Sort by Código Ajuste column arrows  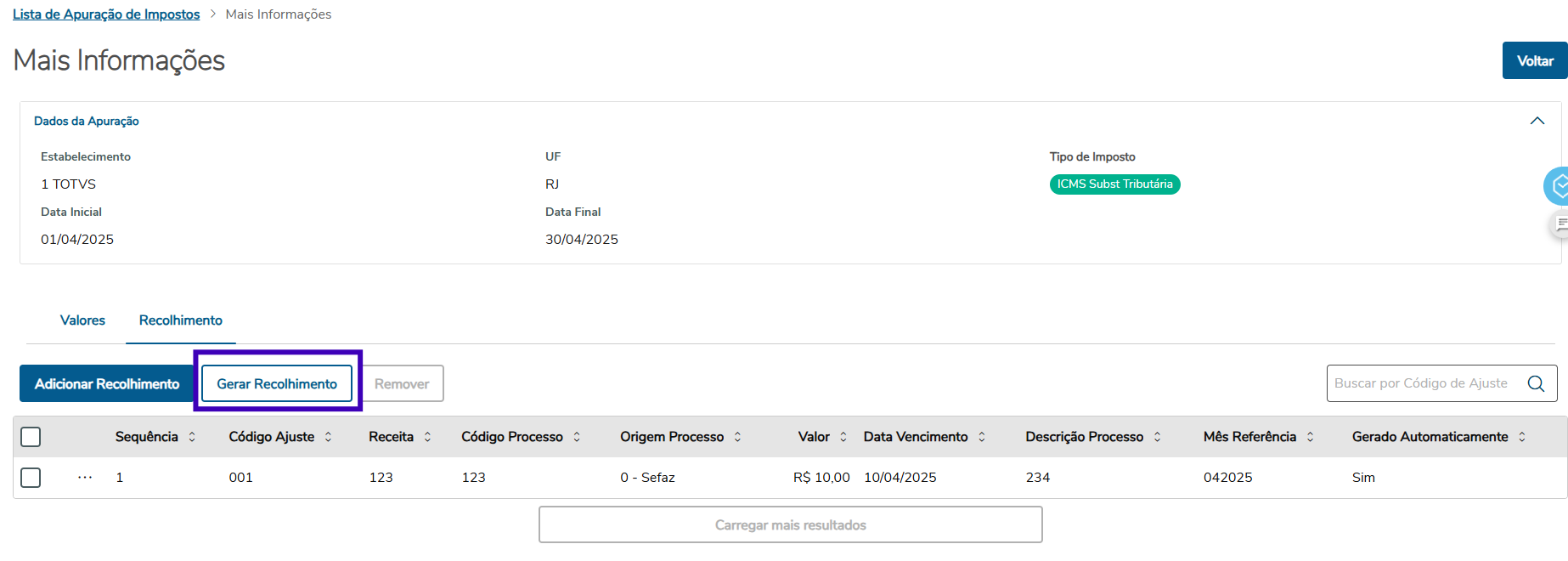[x=328, y=437]
